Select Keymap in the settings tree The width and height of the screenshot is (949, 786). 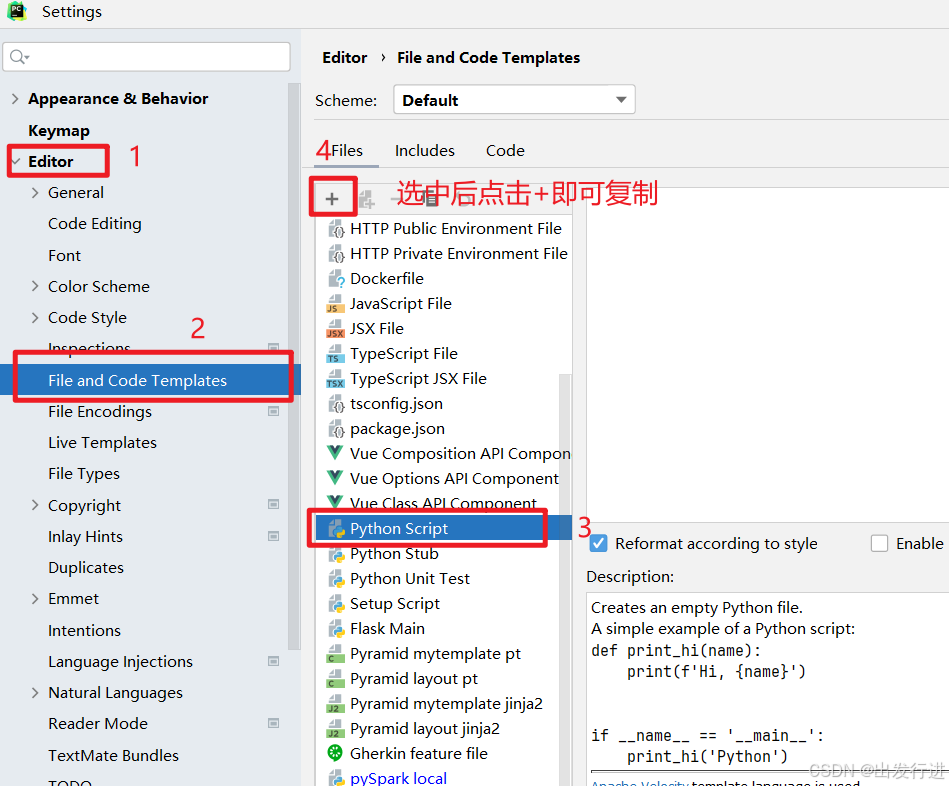(x=59, y=131)
